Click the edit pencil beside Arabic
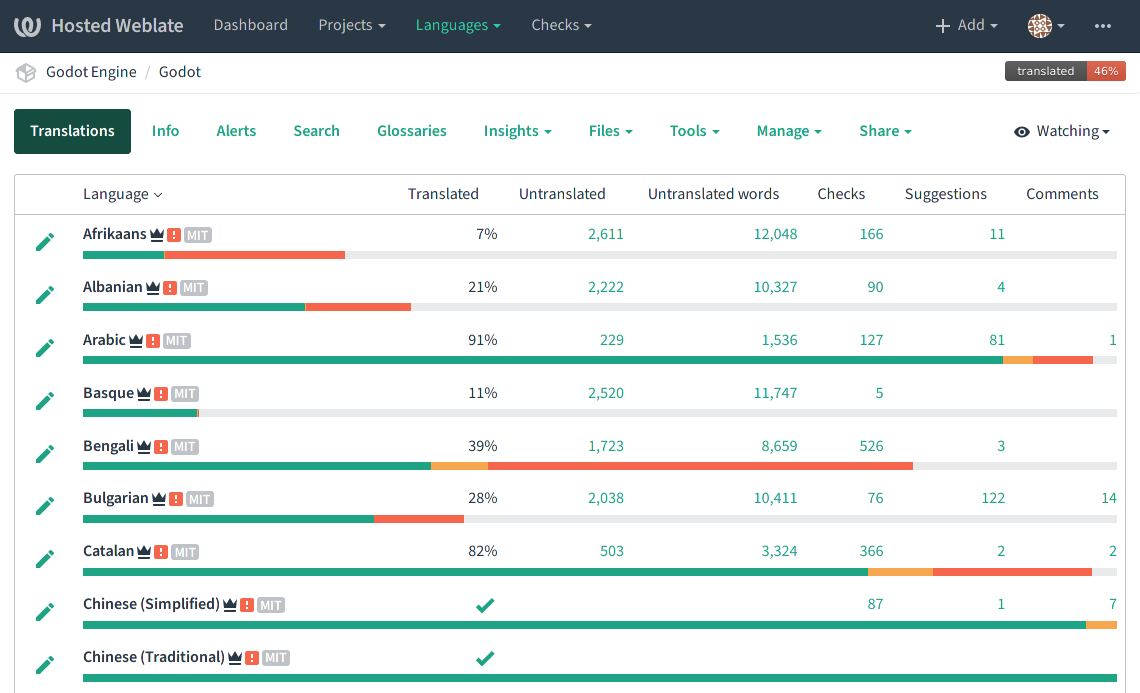This screenshot has height=693, width=1140. pyautogui.click(x=45, y=348)
